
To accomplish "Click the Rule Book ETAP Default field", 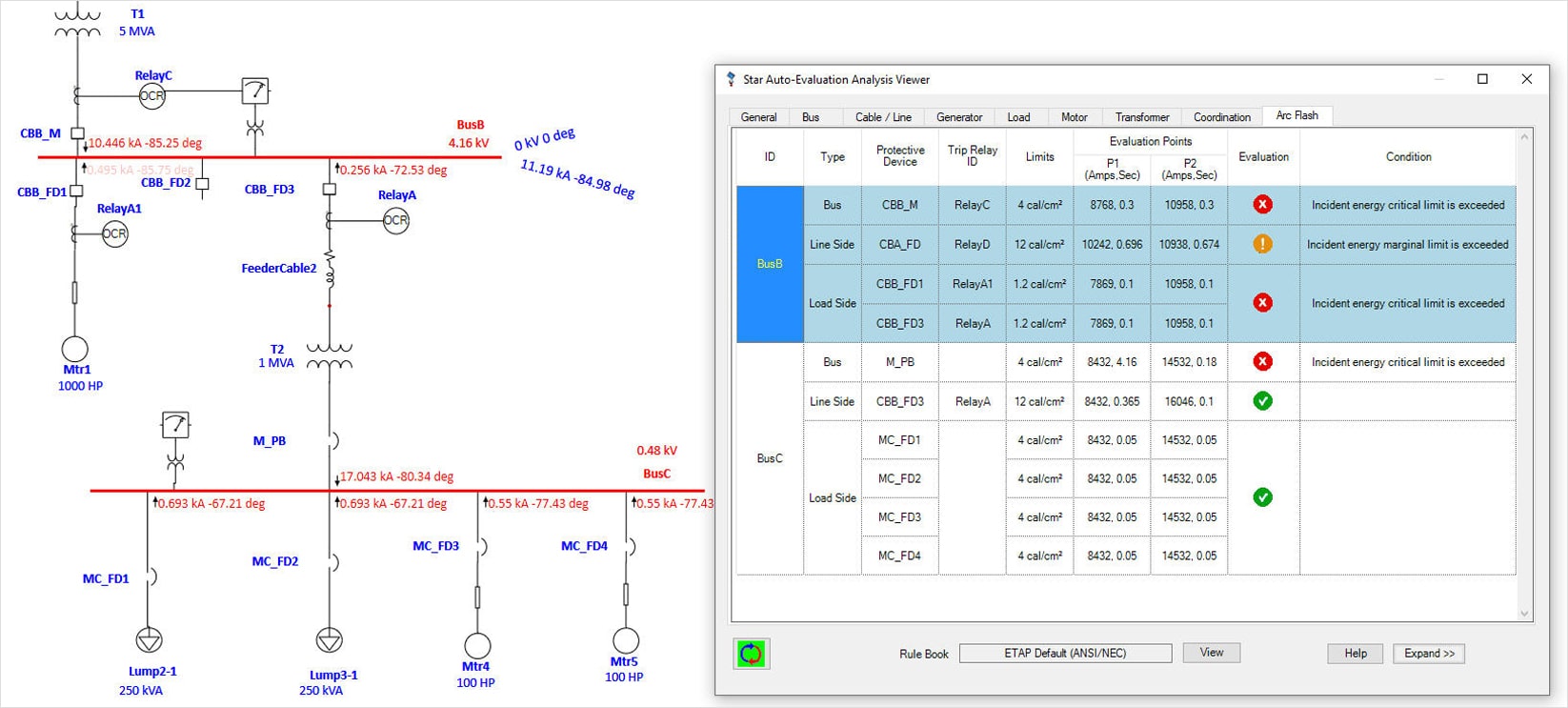I will [1064, 654].
